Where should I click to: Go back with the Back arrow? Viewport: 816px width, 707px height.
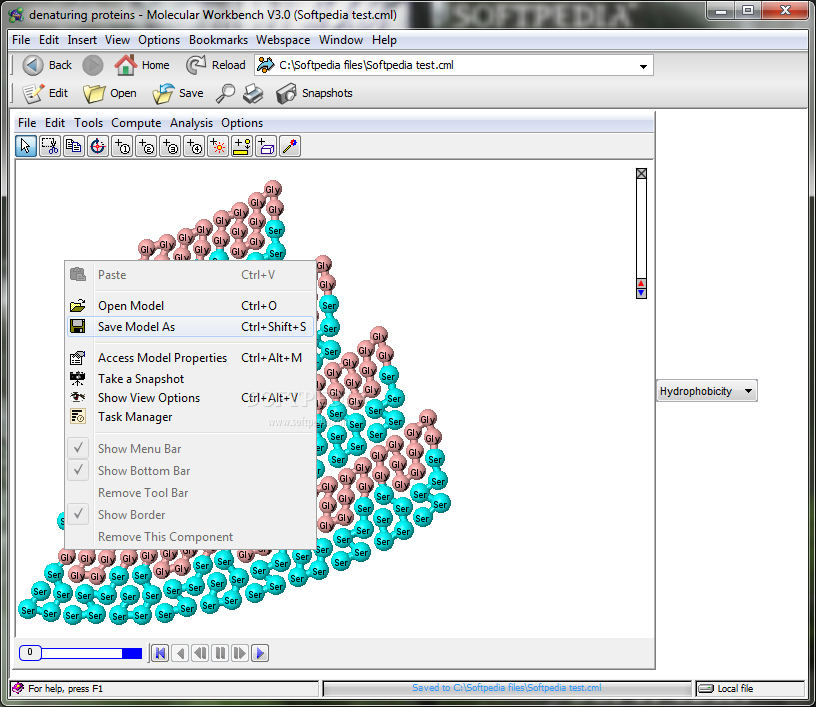[47, 65]
